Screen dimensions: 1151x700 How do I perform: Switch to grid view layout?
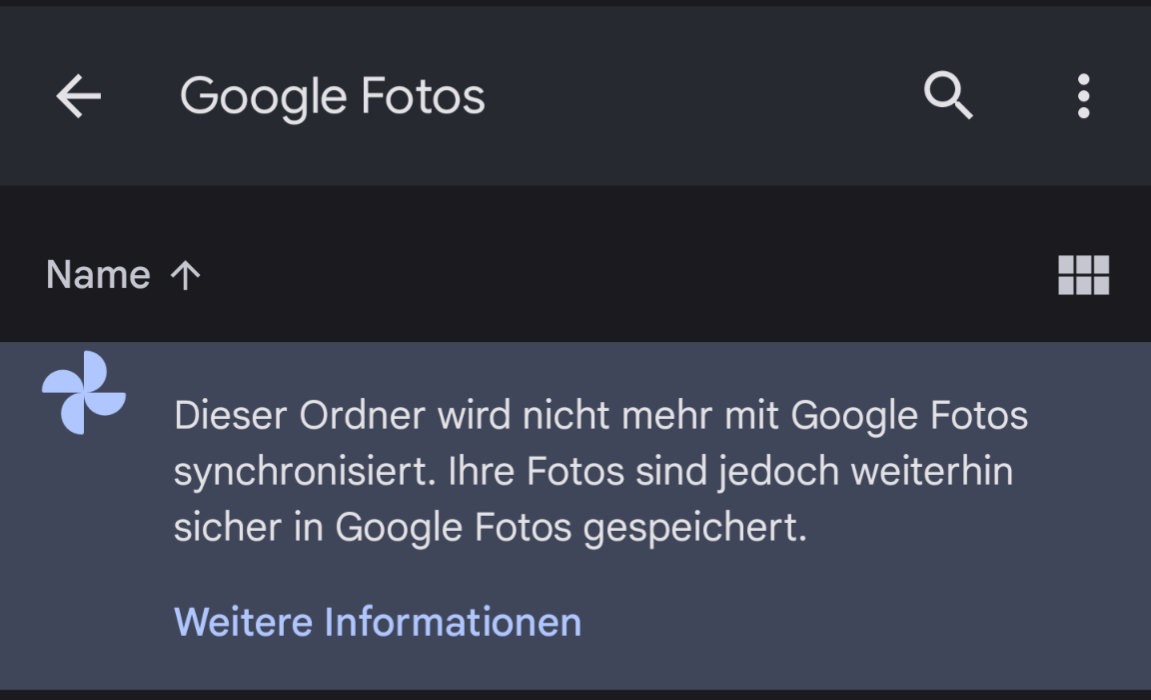click(1083, 275)
